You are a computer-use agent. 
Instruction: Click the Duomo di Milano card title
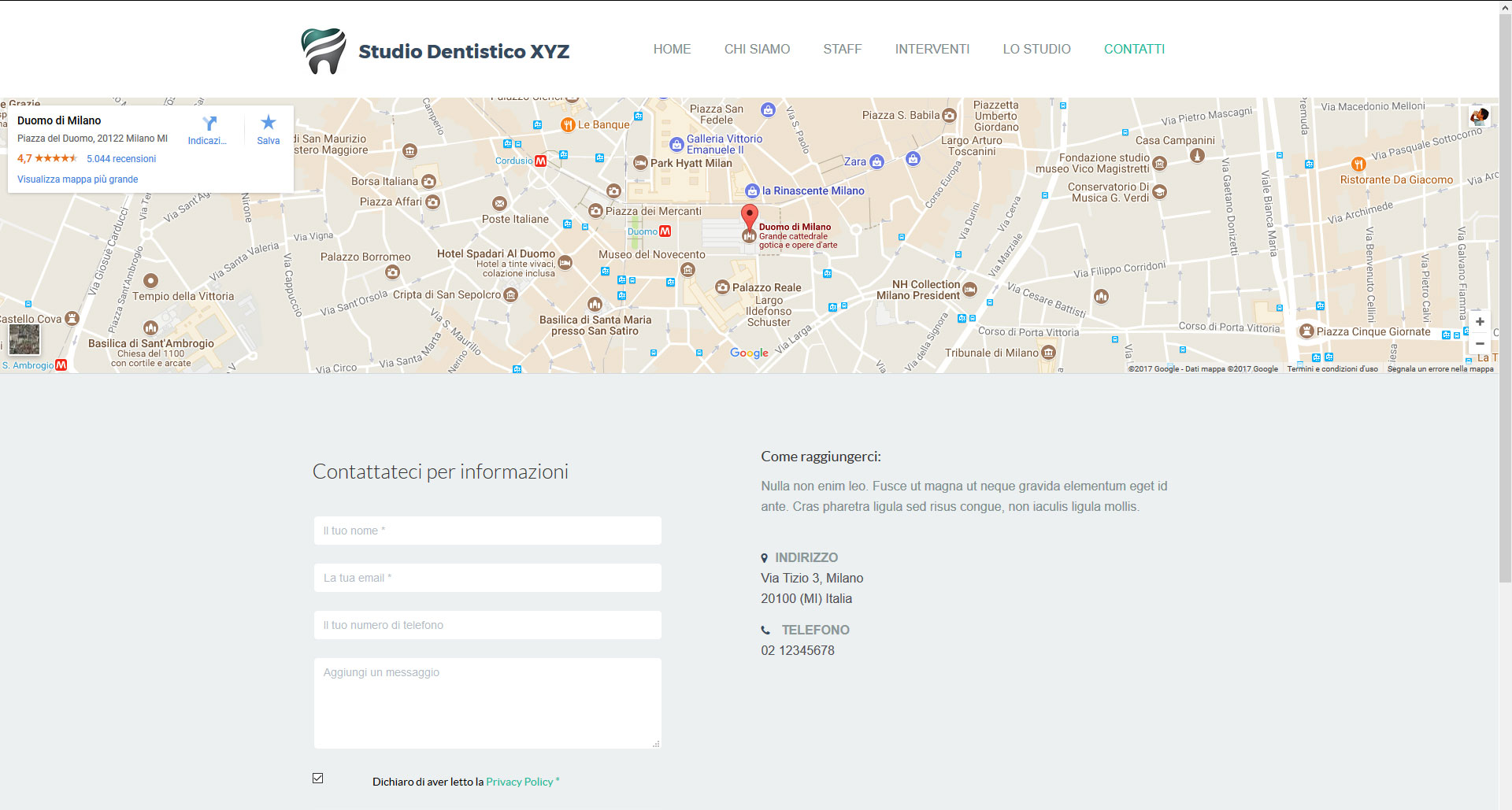(59, 120)
